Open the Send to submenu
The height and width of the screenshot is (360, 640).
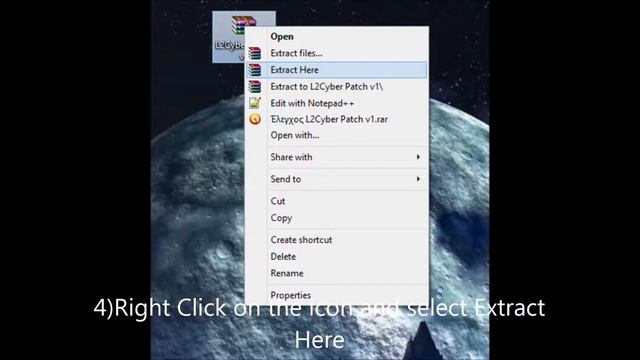coord(337,179)
